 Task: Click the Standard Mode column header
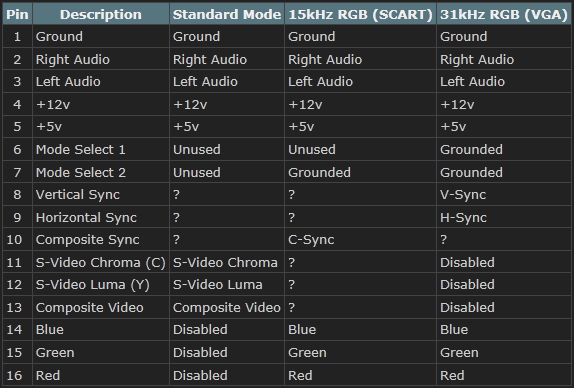227,14
